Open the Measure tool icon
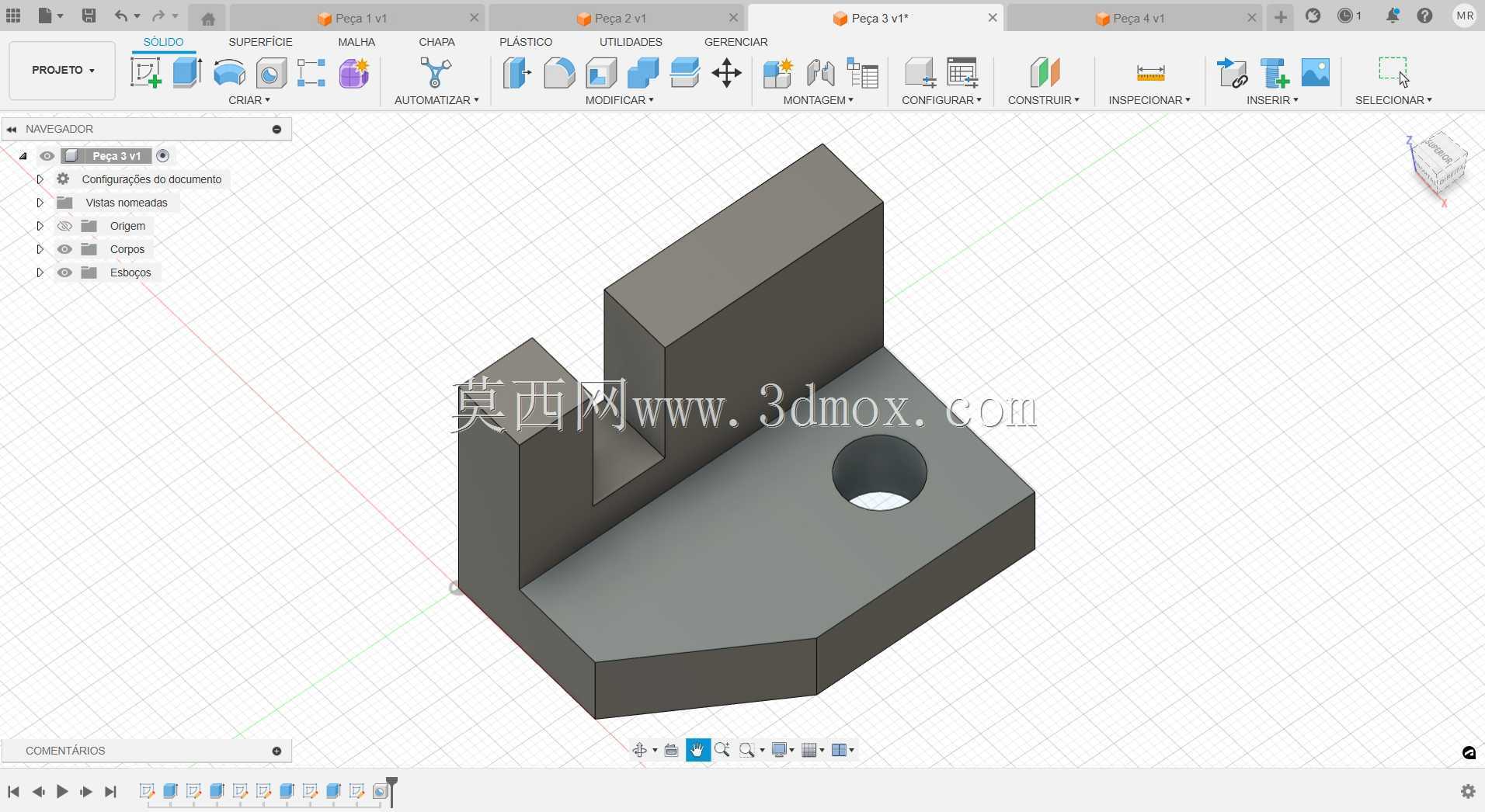Viewport: 1485px width, 812px height. pyautogui.click(x=1150, y=73)
